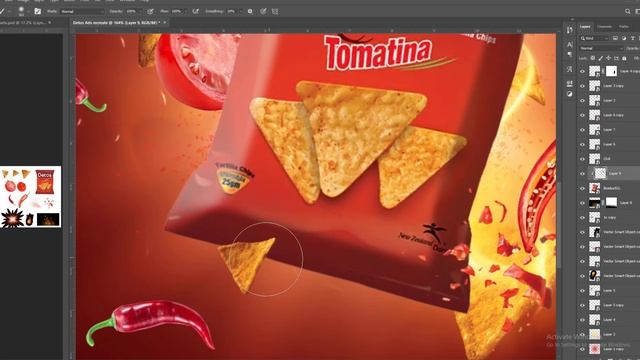Toggle visibility of Layer 5 copy
640x360 pixels.
[x=582, y=305]
